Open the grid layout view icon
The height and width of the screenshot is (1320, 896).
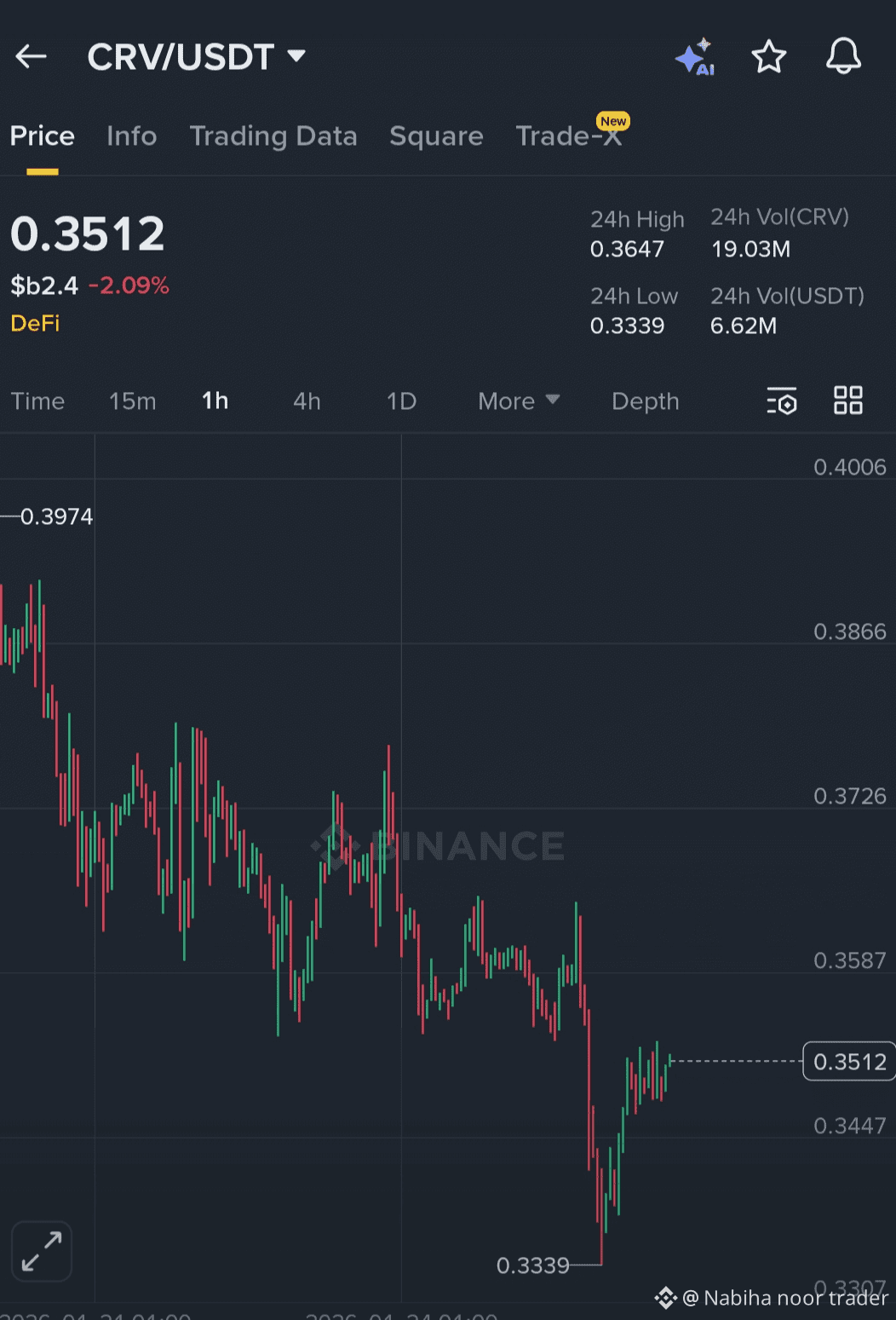click(848, 401)
